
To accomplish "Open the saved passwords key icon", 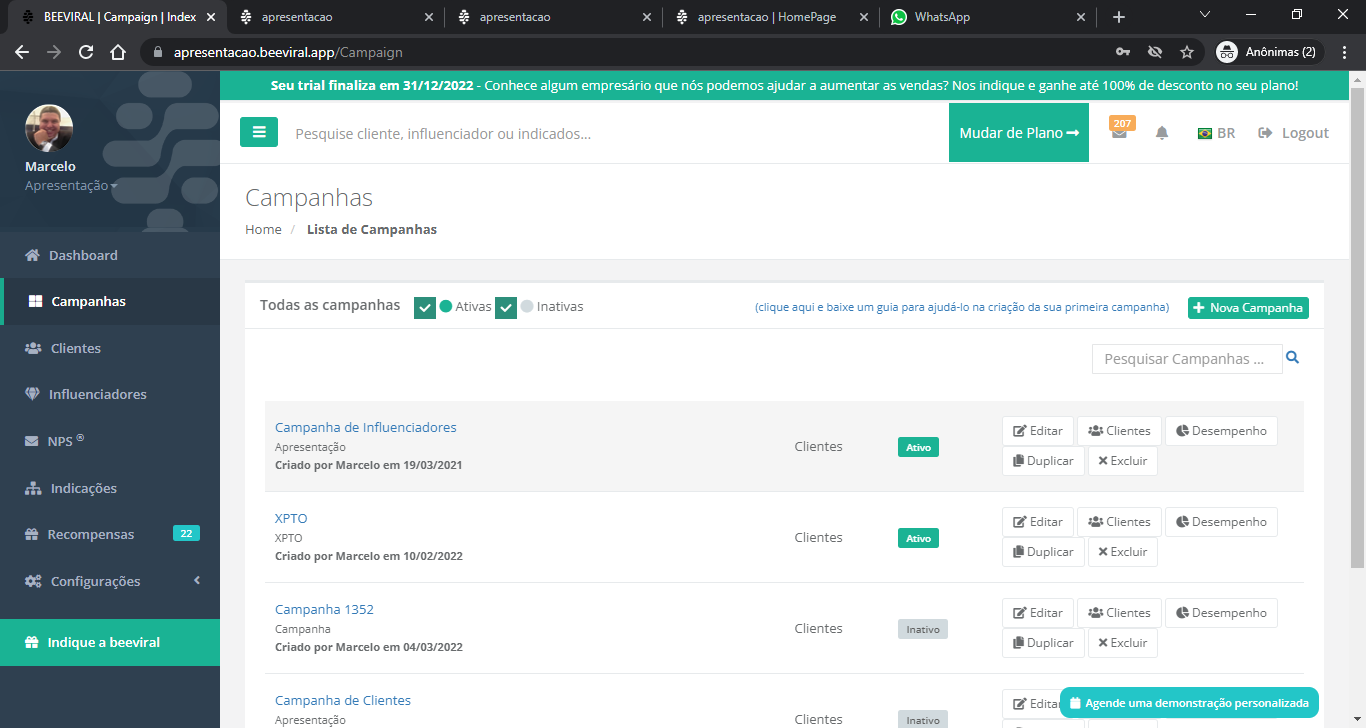I will coord(1123,52).
